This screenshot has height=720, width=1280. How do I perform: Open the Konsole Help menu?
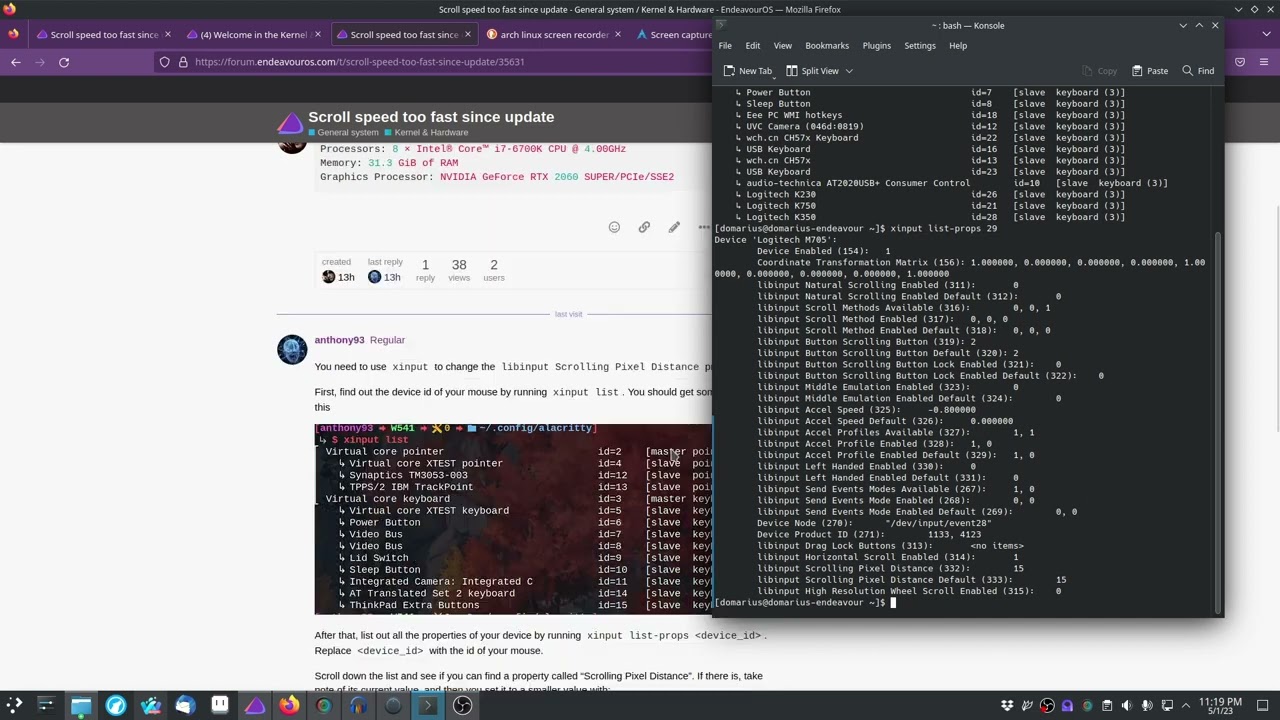coord(958,46)
